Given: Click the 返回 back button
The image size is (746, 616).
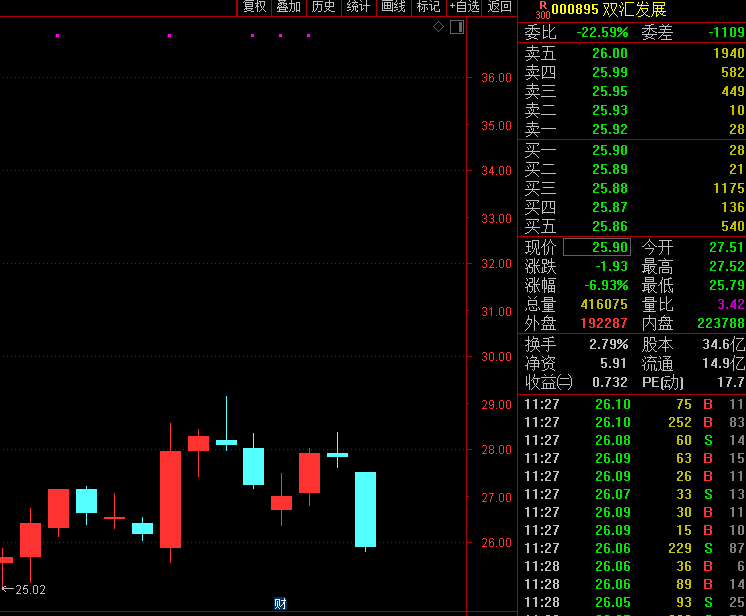Looking at the screenshot, I should point(500,7).
